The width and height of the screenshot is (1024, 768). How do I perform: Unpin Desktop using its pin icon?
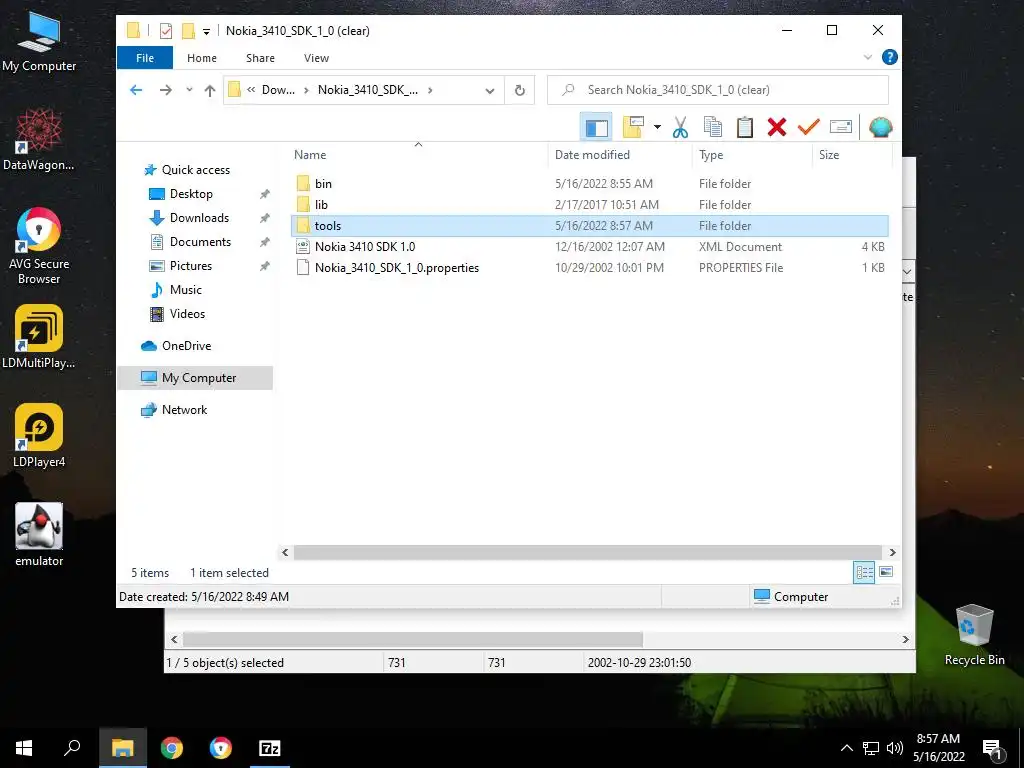point(264,194)
